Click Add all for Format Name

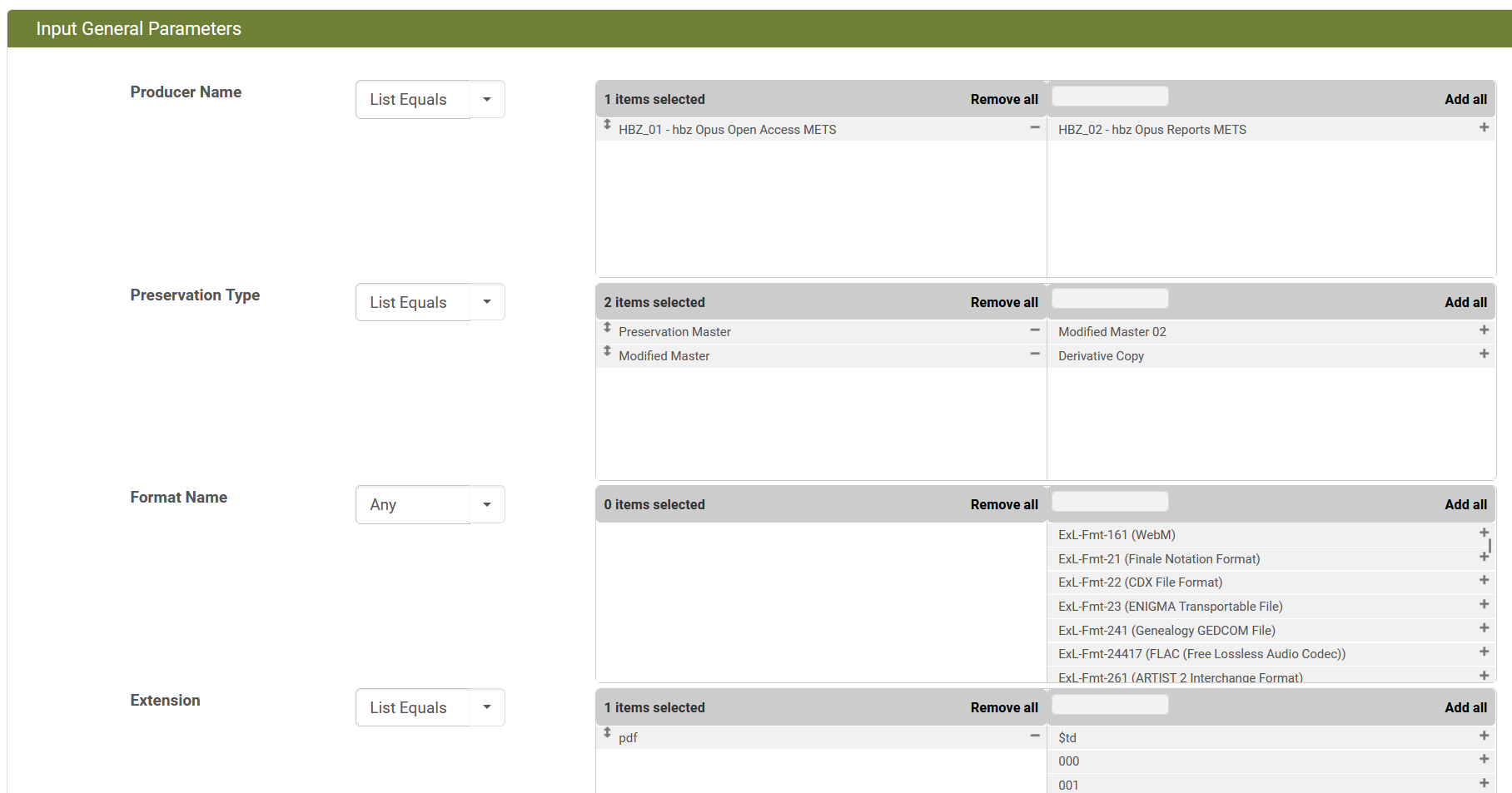[x=1465, y=505]
